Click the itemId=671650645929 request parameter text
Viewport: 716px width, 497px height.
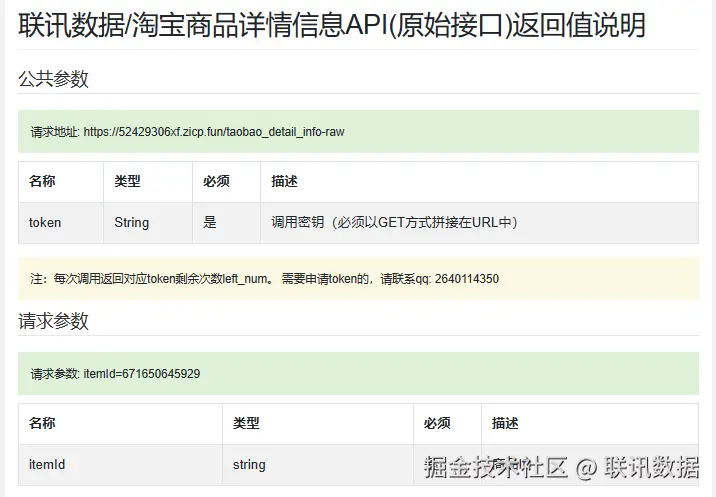pyautogui.click(x=142, y=374)
